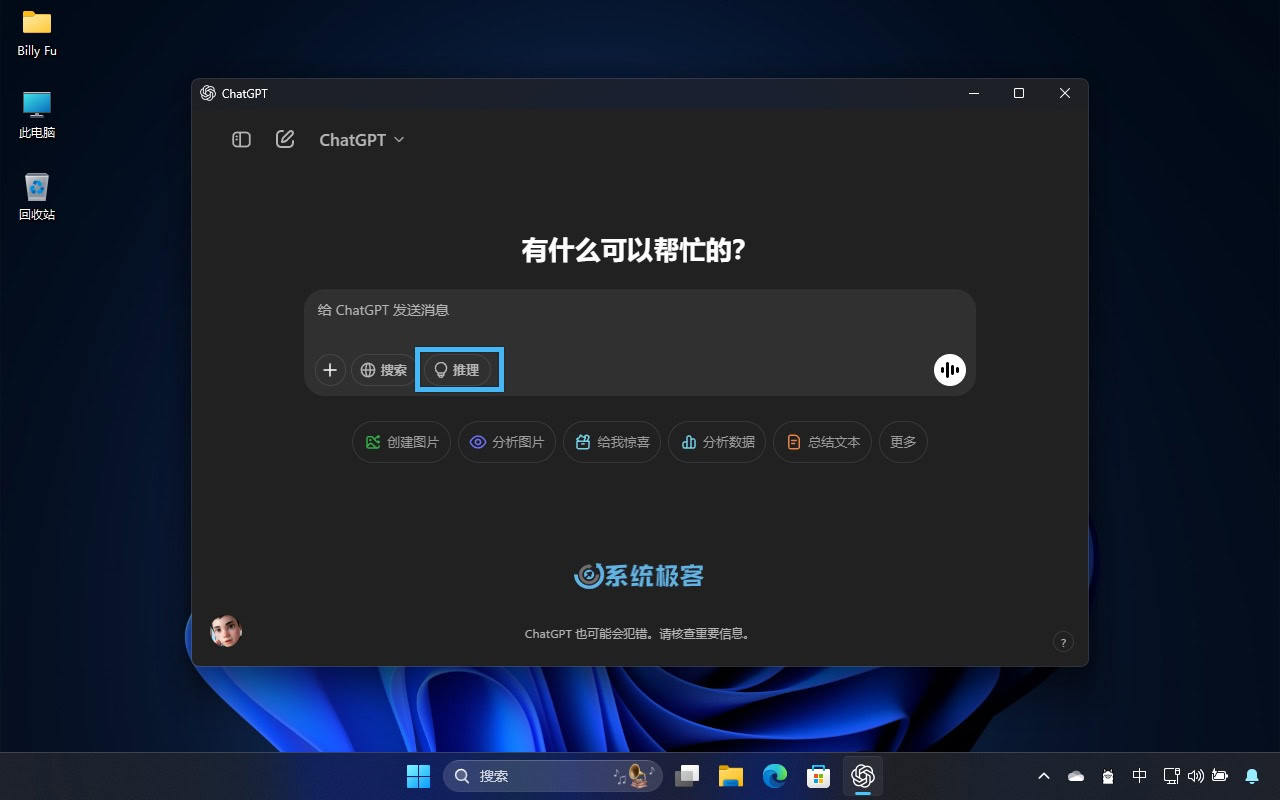Open the battery status tray icon
Image resolution: width=1280 pixels, height=800 pixels.
(x=1220, y=776)
